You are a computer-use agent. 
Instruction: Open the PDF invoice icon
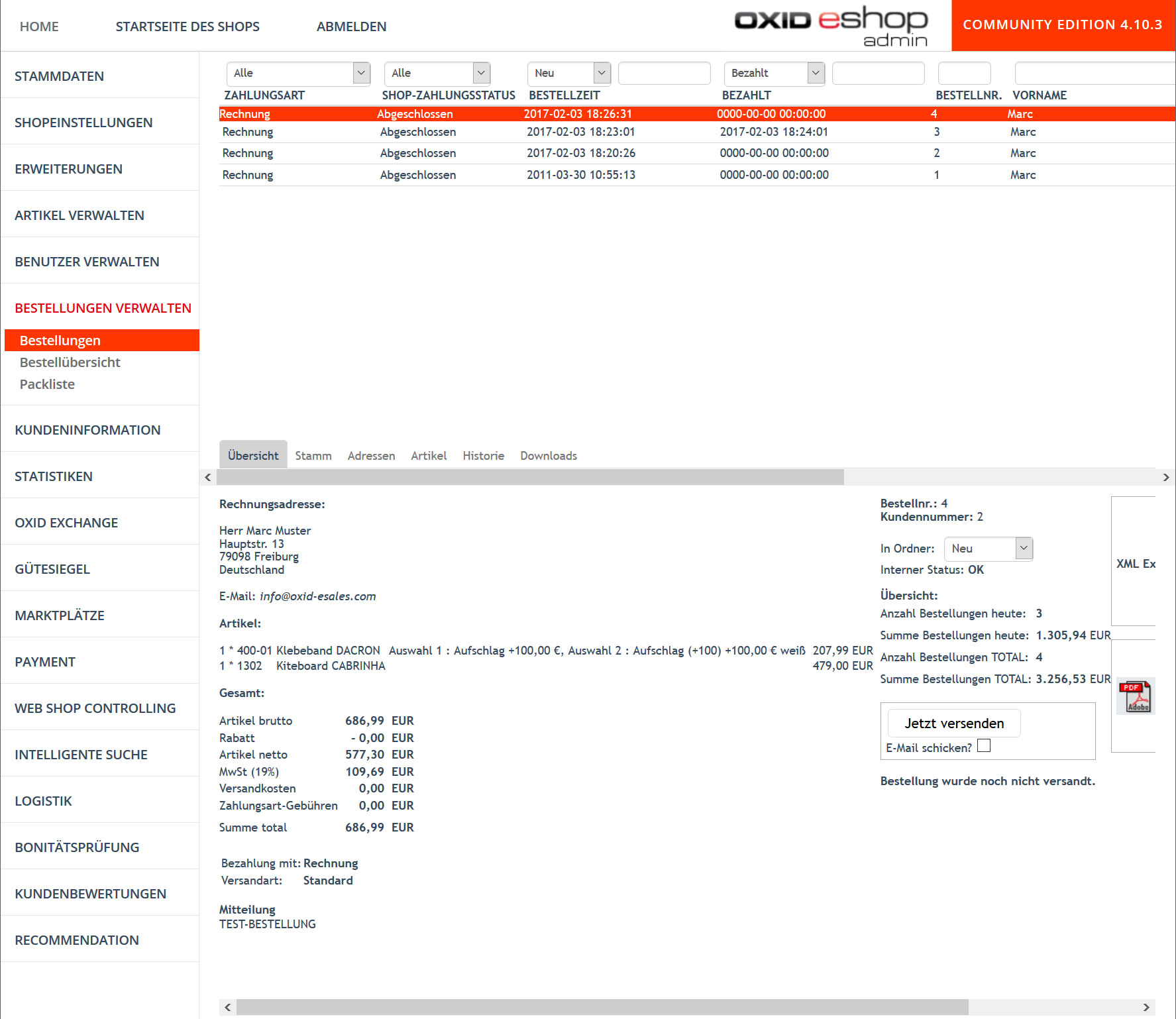[1136, 696]
